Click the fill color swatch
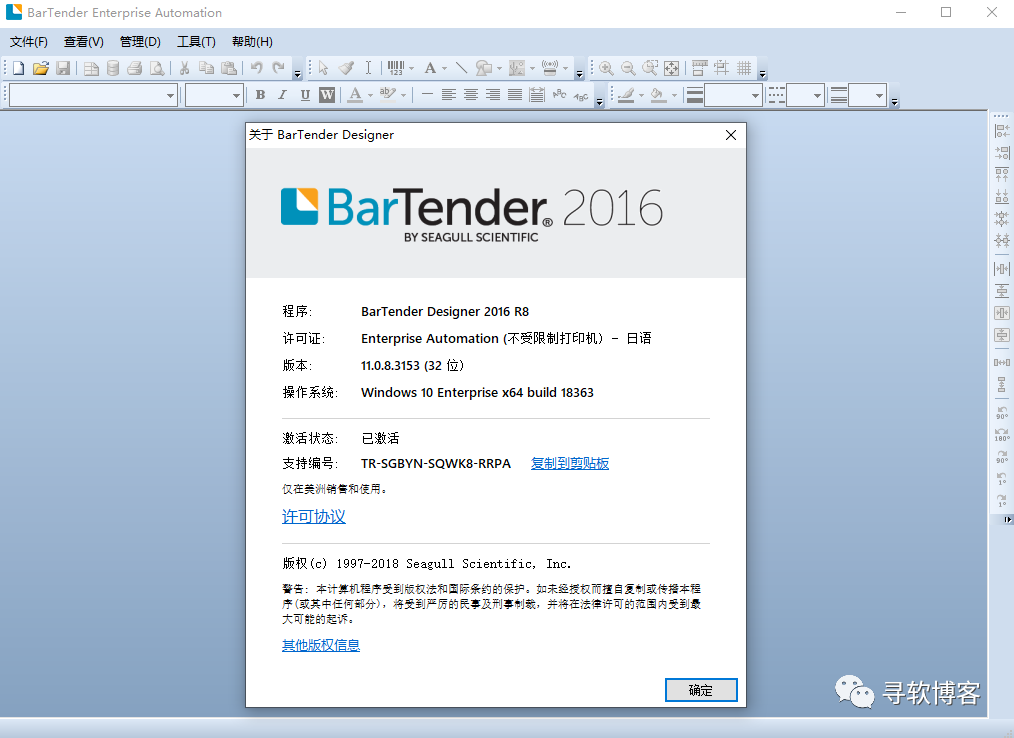 click(x=657, y=95)
